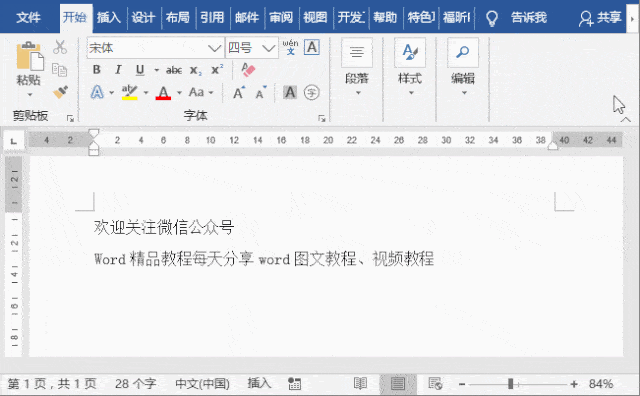This screenshot has width=640, height=396.
Task: Open Clipboard pane launcher
Action: coord(70,118)
